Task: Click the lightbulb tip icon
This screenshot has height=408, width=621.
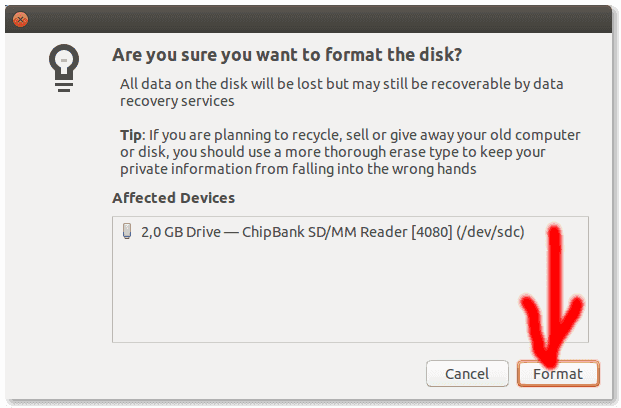Action: [x=64, y=68]
